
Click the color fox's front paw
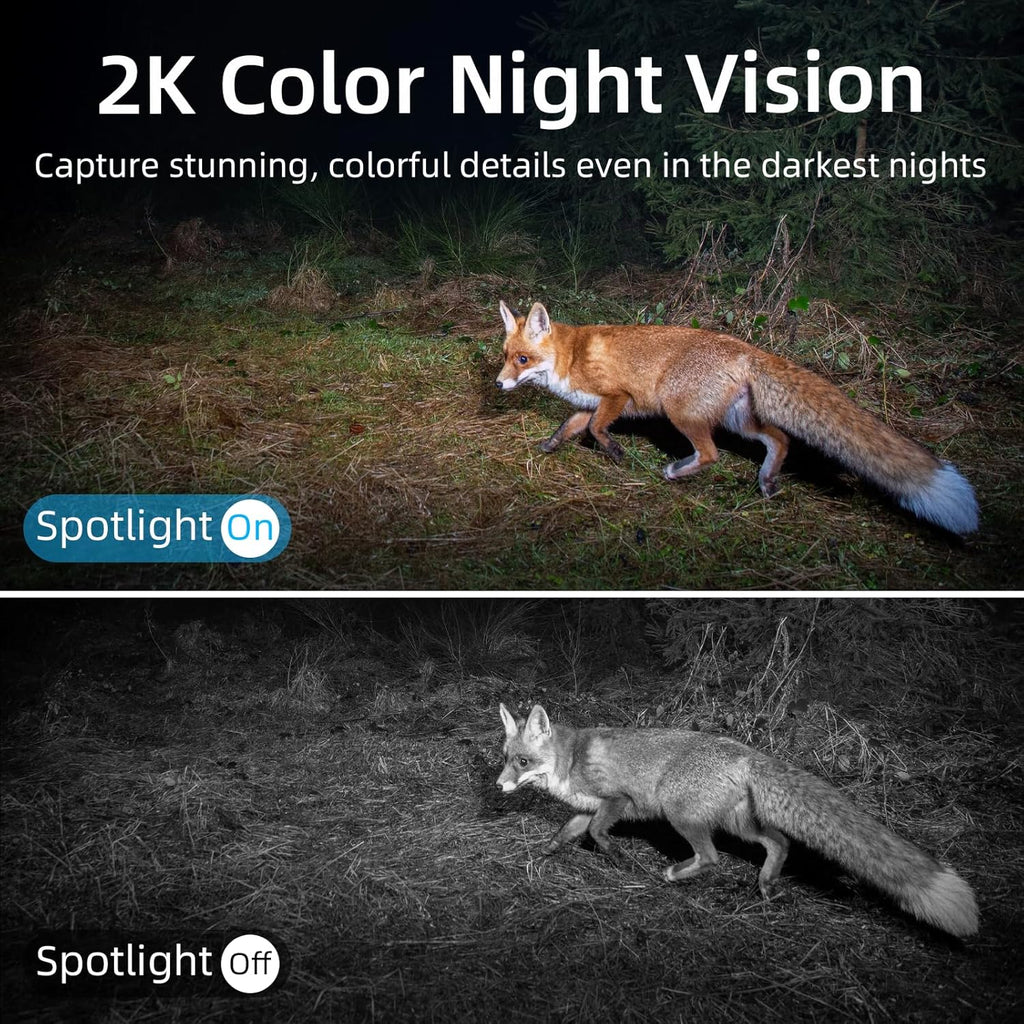[551, 445]
